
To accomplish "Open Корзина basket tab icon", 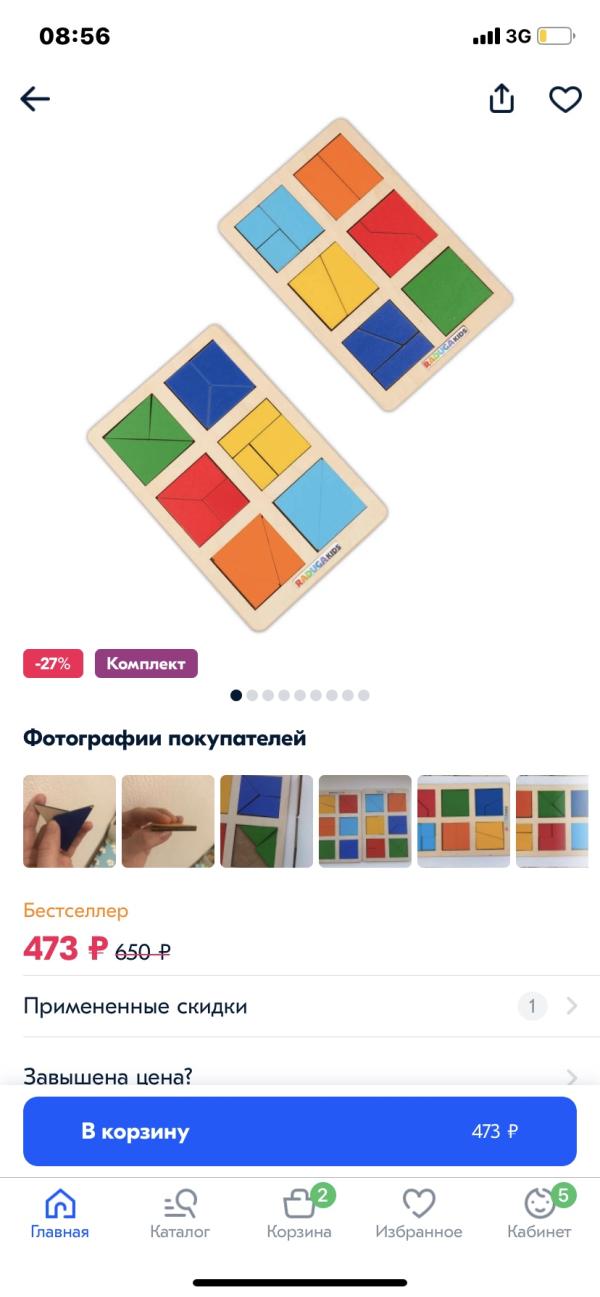I will [299, 1203].
